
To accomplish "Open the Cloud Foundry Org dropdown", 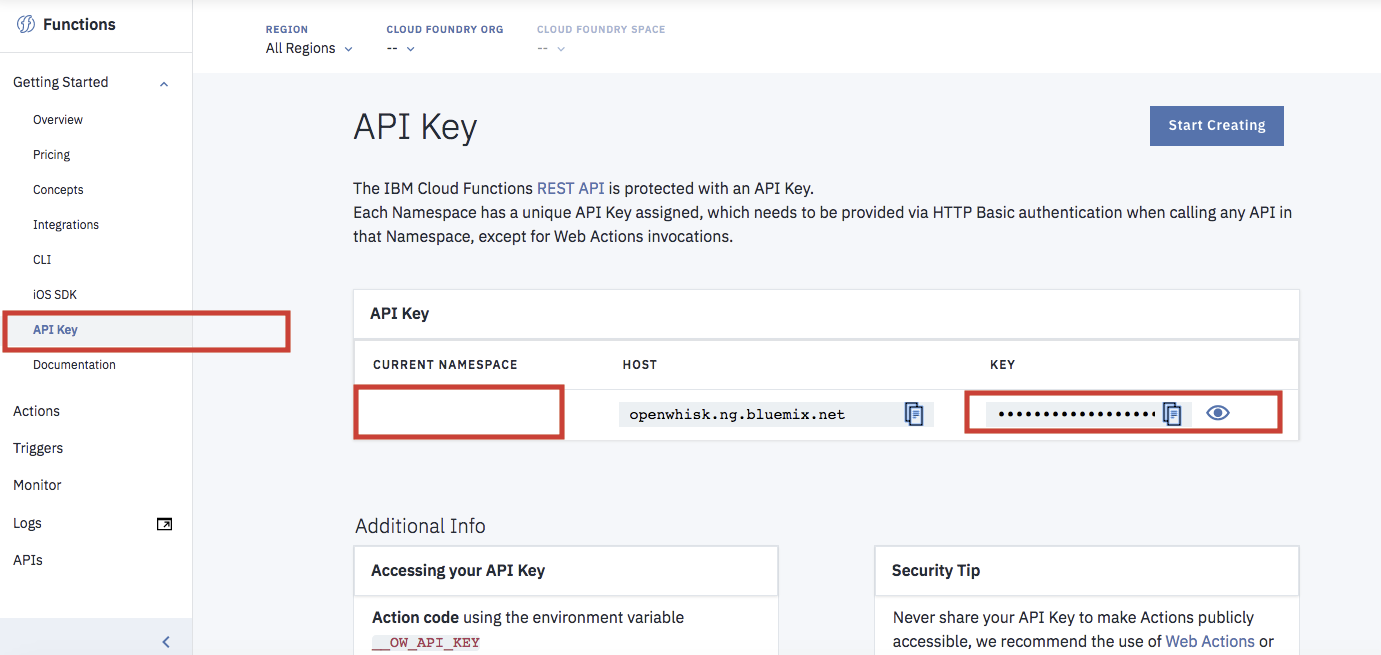I will [401, 48].
